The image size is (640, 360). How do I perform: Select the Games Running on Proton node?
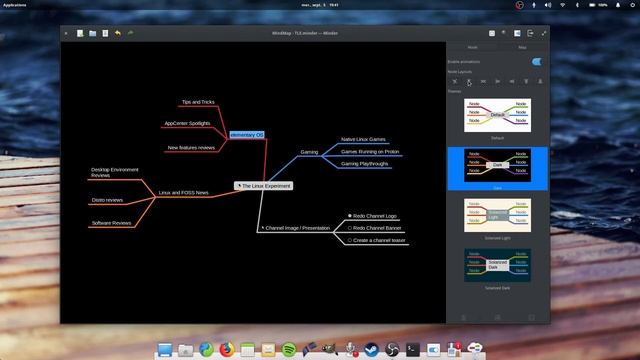pyautogui.click(x=370, y=151)
